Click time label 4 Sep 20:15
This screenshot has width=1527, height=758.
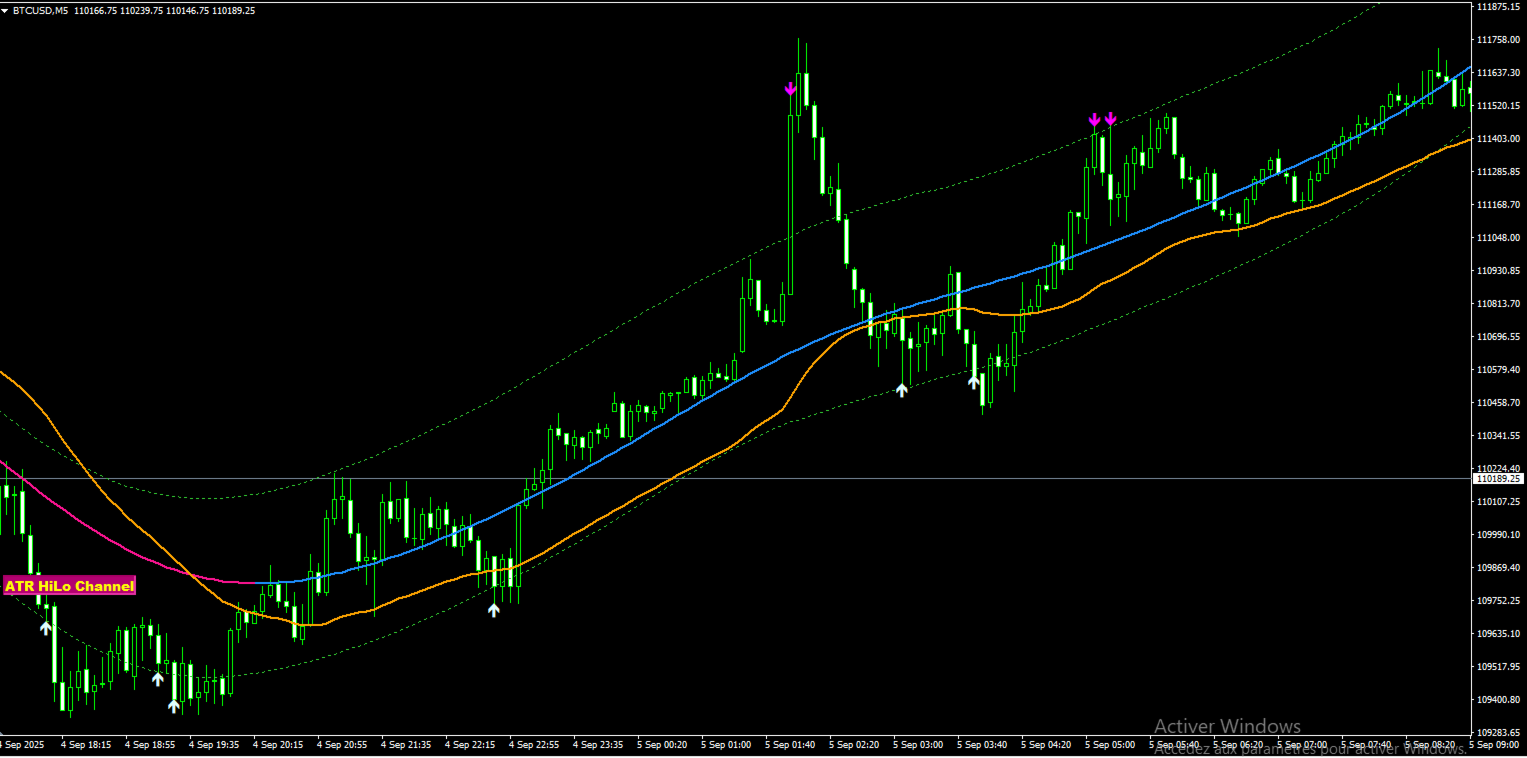coord(278,744)
